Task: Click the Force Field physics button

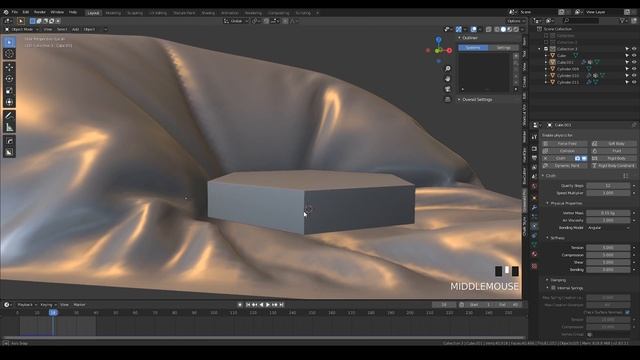Action: click(x=564, y=144)
